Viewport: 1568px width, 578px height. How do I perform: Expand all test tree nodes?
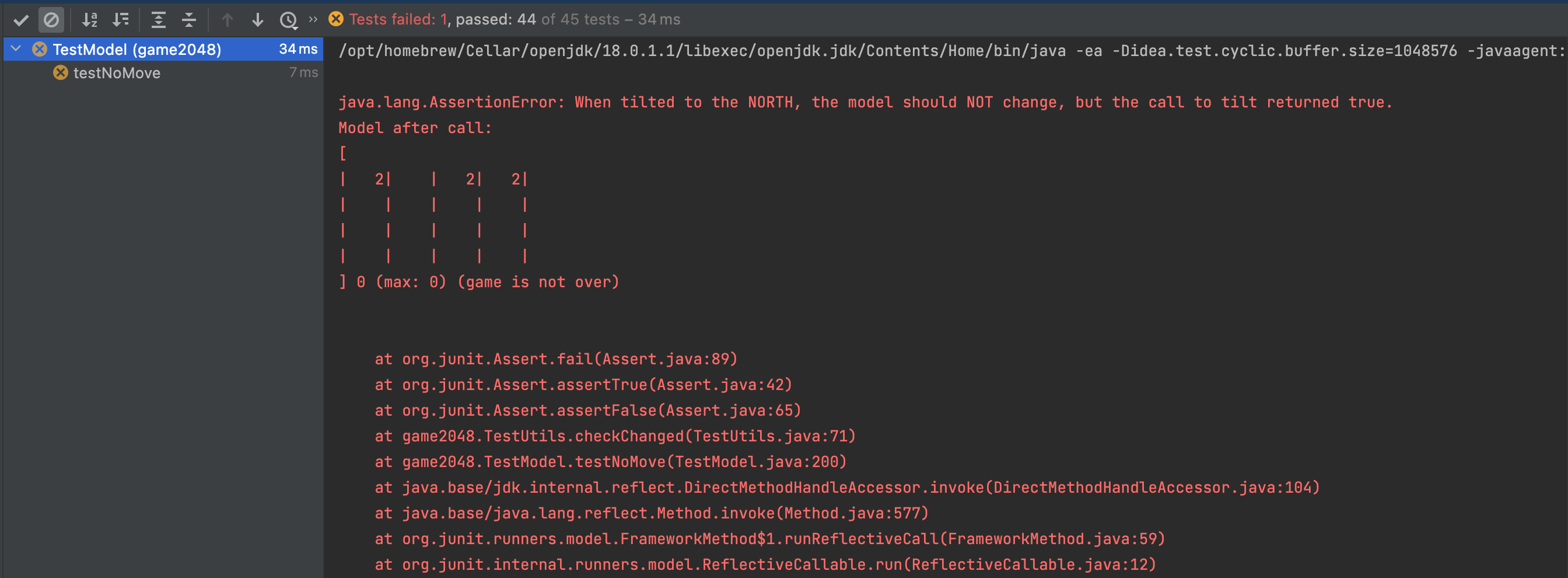tap(158, 20)
